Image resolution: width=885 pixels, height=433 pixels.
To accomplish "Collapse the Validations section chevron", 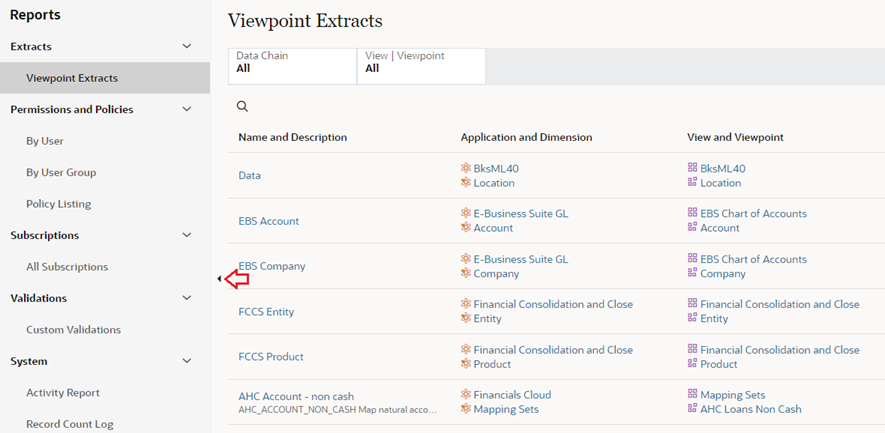I will (187, 298).
